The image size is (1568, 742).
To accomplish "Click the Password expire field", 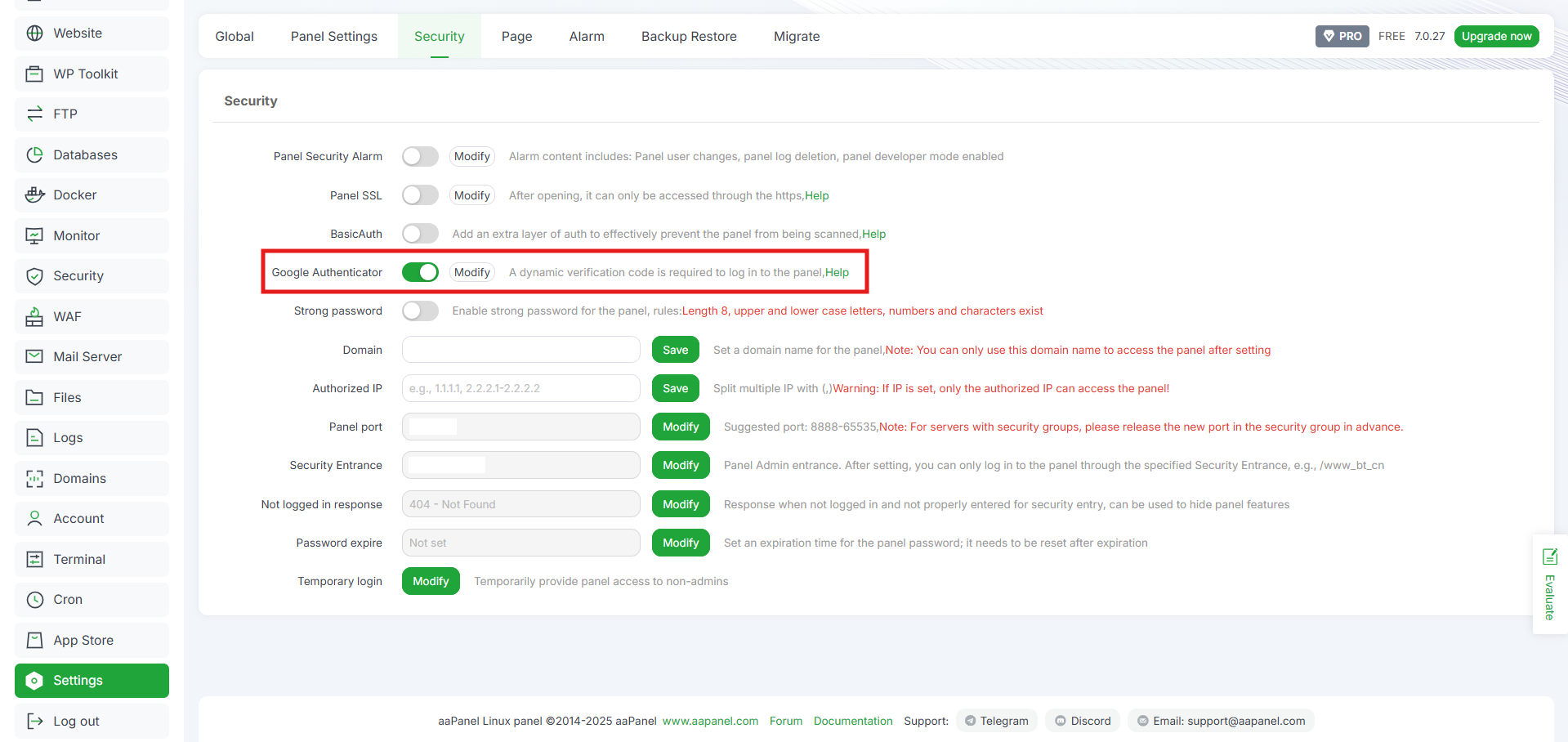I will coord(521,543).
